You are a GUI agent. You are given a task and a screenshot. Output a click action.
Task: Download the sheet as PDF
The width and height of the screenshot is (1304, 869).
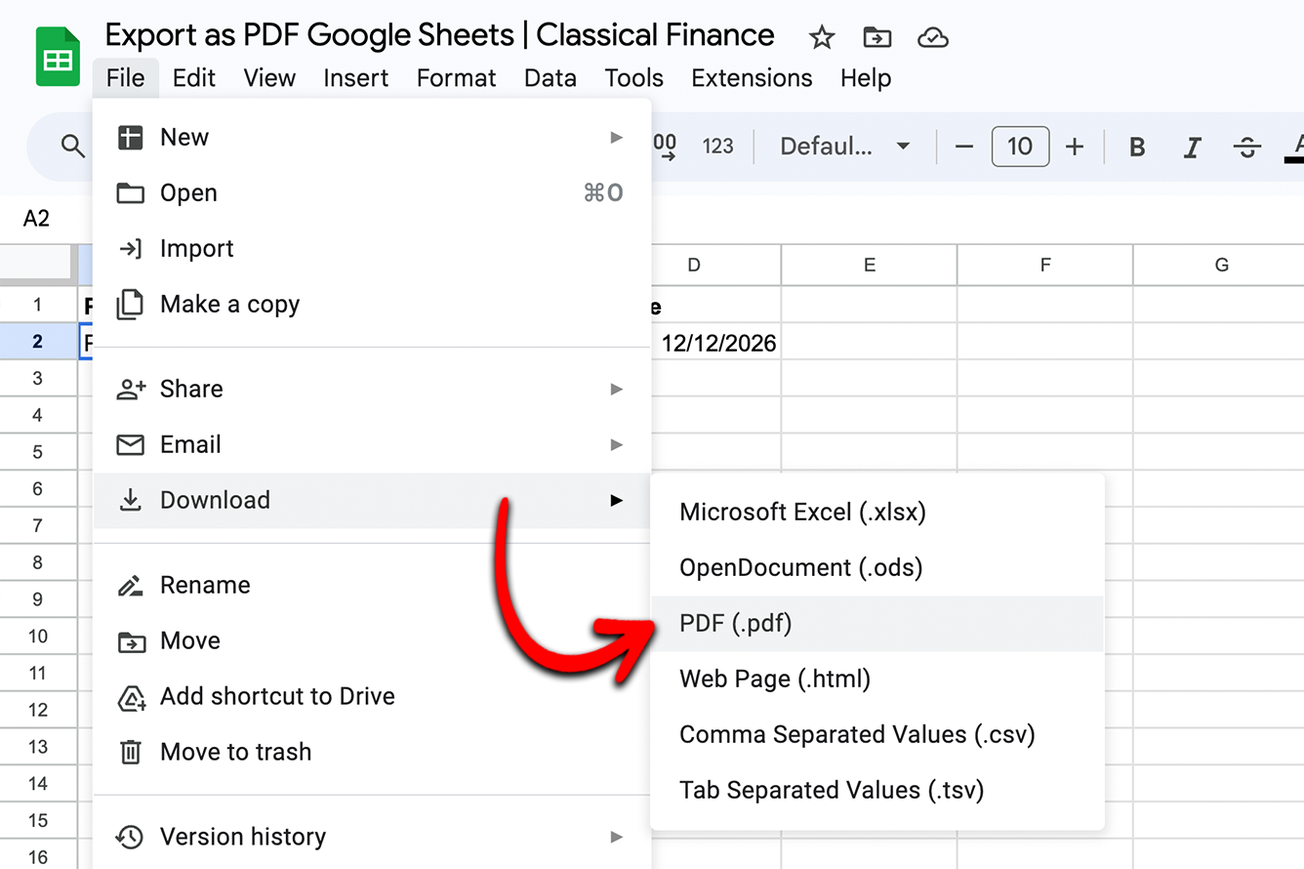[737, 622]
